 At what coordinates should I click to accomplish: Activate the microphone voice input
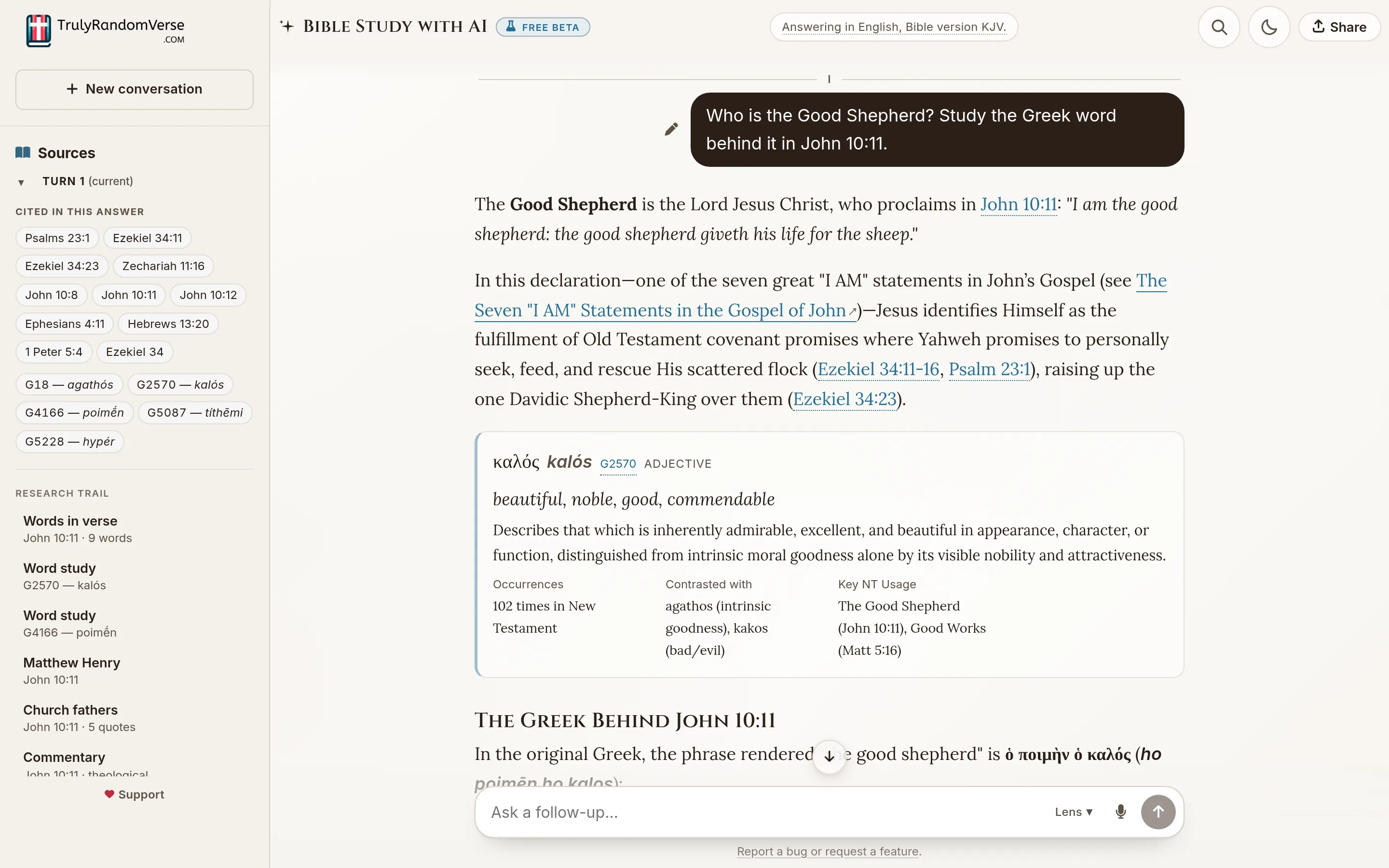1120,813
